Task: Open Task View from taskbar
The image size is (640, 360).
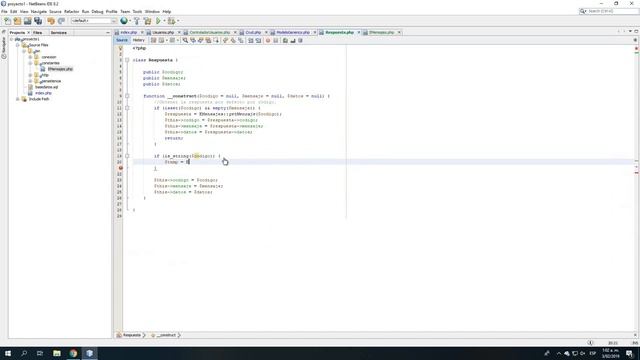Action: coord(40,353)
